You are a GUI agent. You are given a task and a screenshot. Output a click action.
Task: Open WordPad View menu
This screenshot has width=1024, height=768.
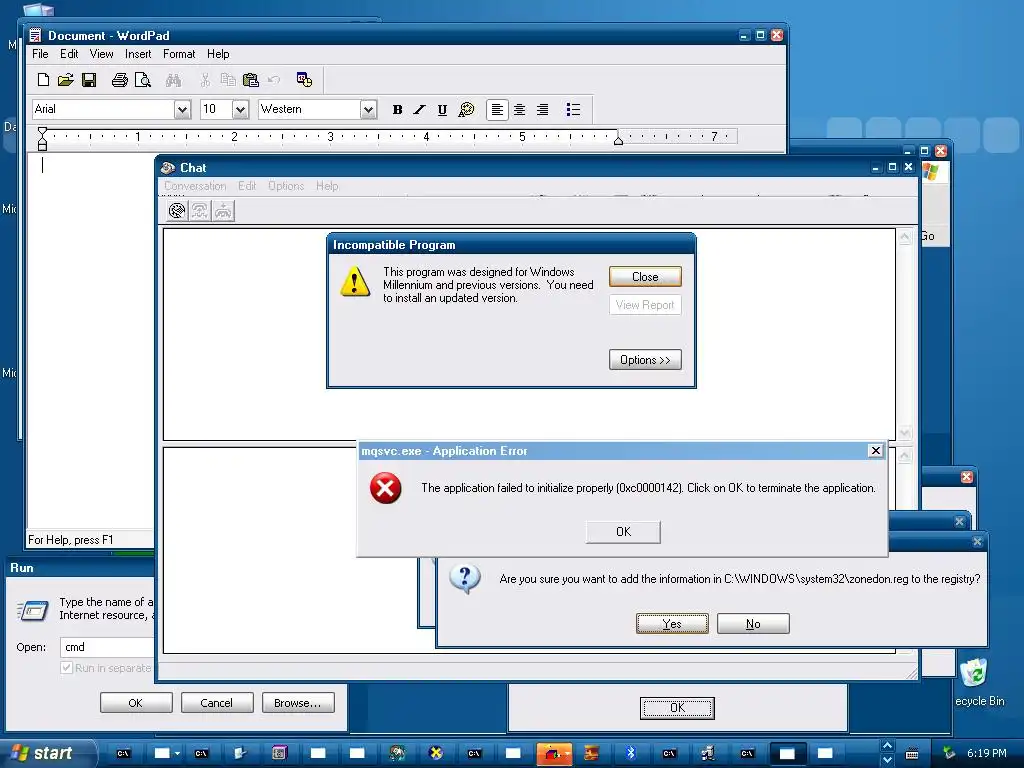101,54
